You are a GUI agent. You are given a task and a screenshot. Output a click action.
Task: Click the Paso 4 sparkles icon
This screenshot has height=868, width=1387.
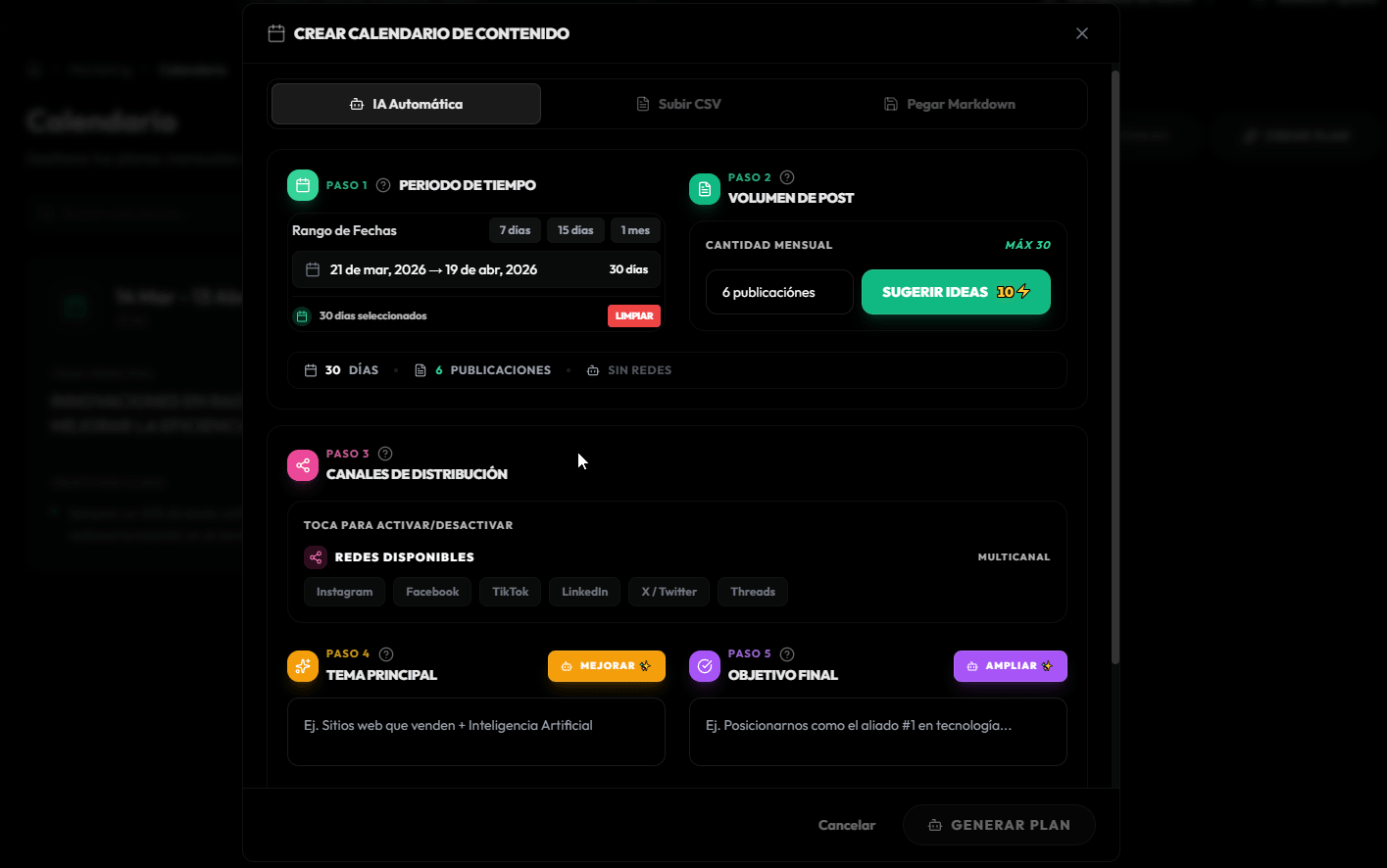click(x=302, y=664)
